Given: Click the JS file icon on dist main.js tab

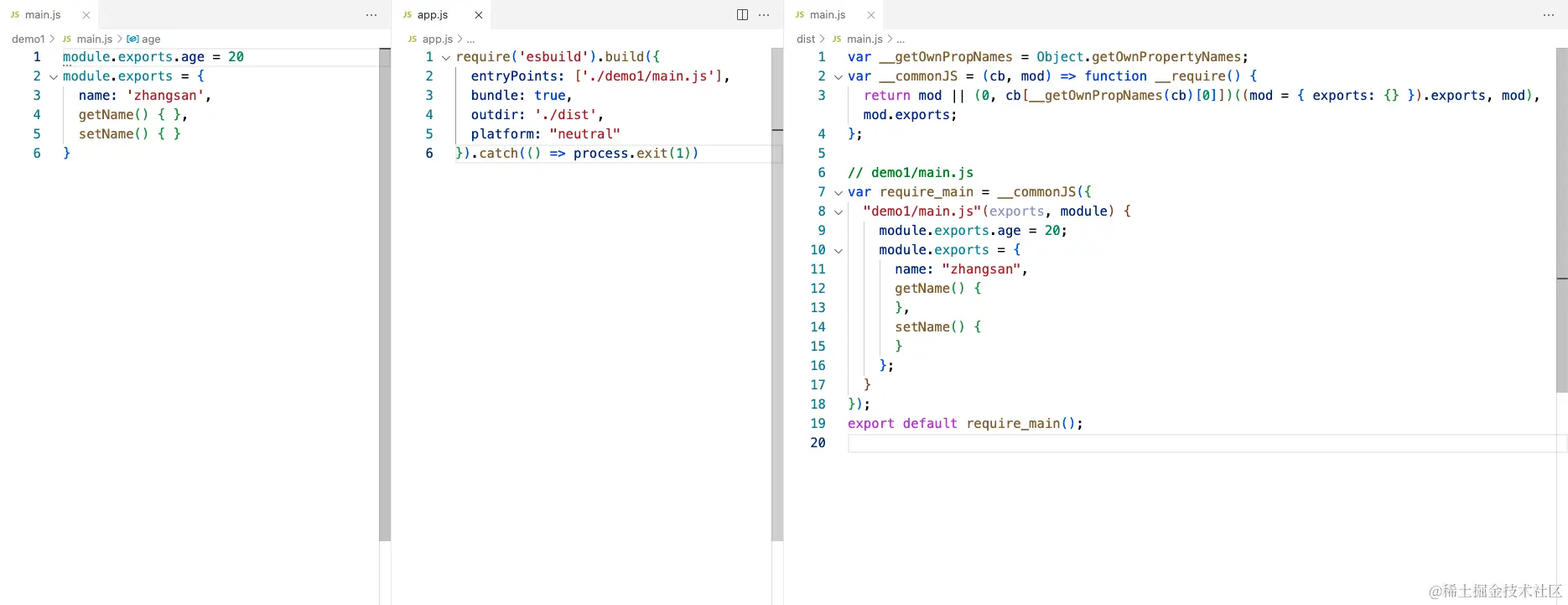Looking at the screenshot, I should (800, 15).
